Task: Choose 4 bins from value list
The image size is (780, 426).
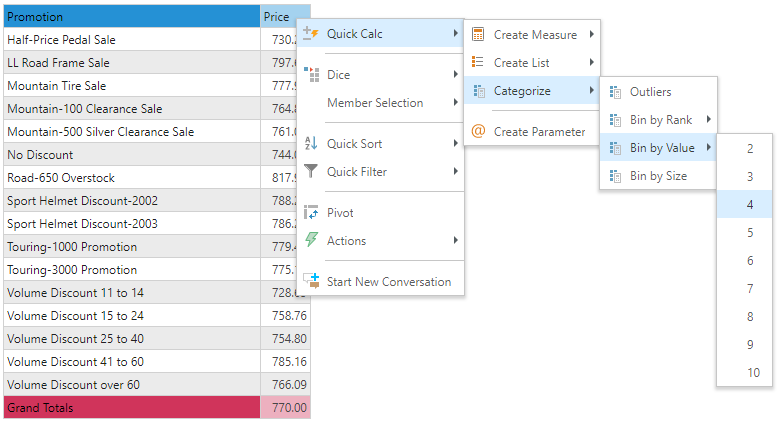Action: [x=750, y=205]
